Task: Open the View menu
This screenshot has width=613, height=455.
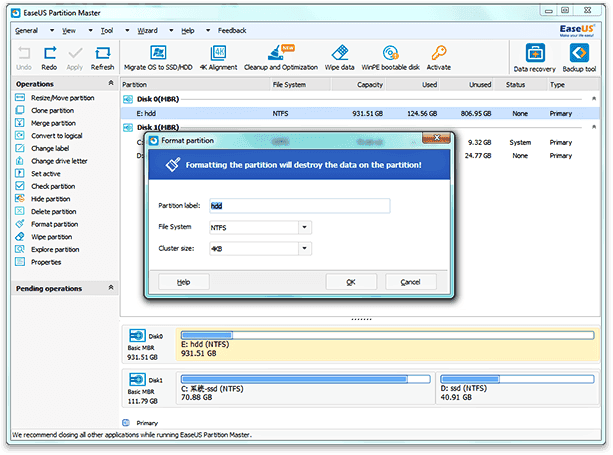Action: [x=69, y=30]
